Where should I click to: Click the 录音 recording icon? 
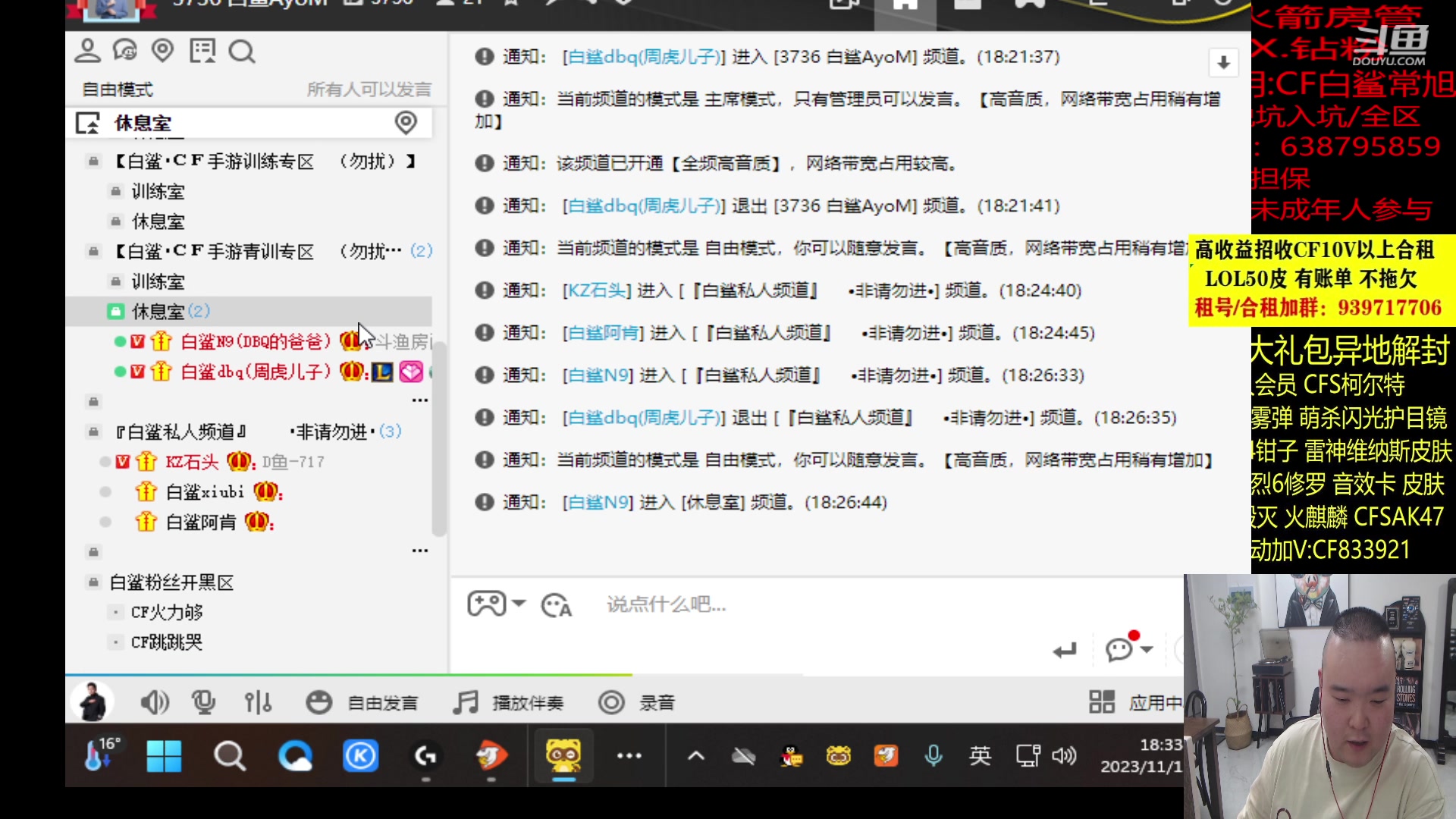611,702
